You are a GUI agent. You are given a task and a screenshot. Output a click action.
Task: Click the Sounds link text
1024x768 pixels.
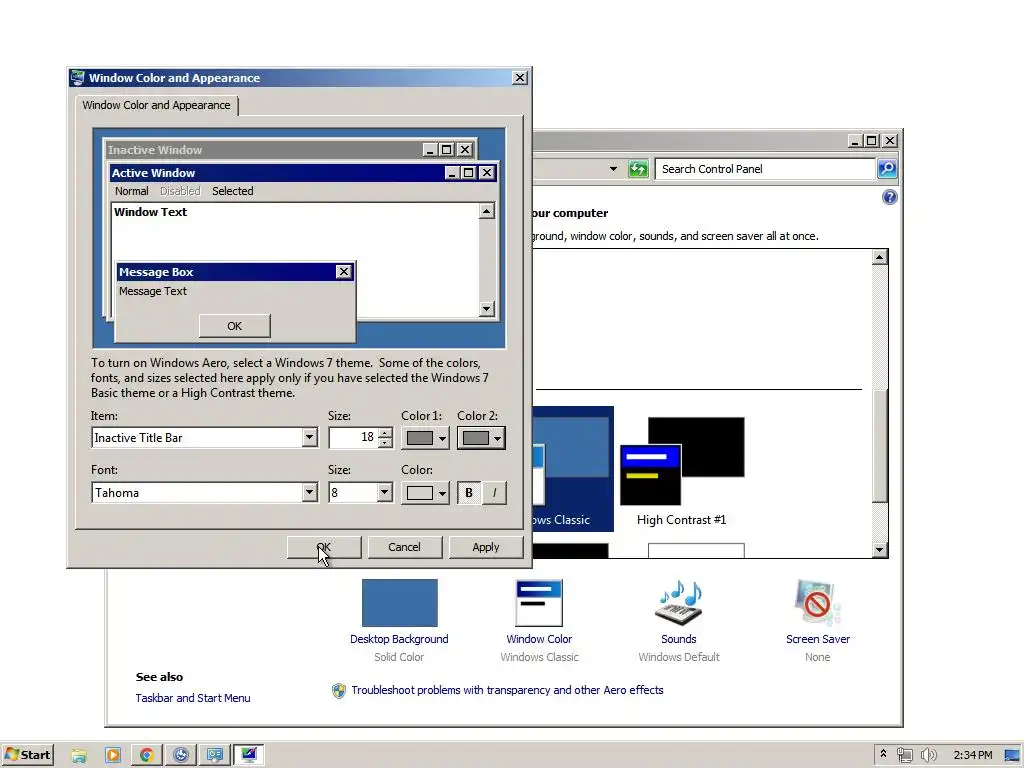click(679, 639)
